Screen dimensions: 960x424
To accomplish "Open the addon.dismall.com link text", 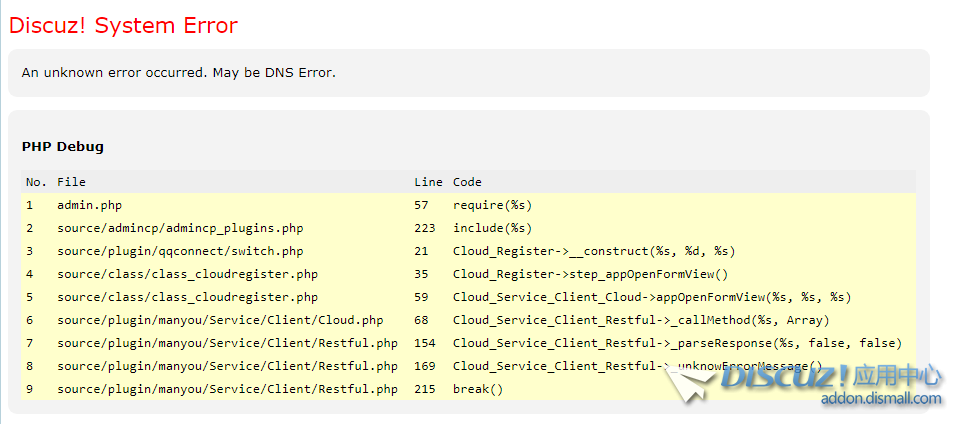I will [x=881, y=399].
